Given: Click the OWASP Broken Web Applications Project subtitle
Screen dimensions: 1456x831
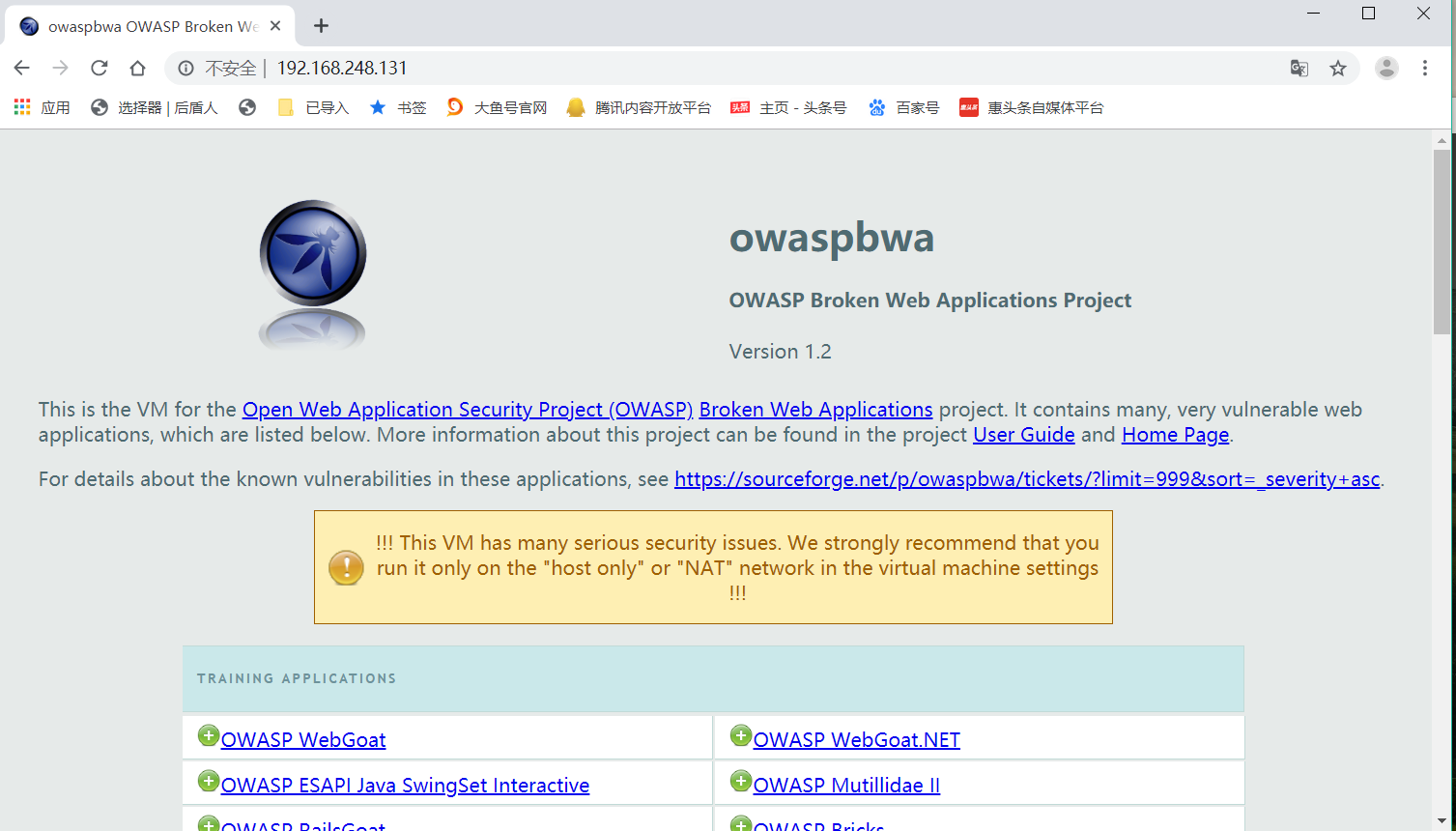Looking at the screenshot, I should point(930,301).
